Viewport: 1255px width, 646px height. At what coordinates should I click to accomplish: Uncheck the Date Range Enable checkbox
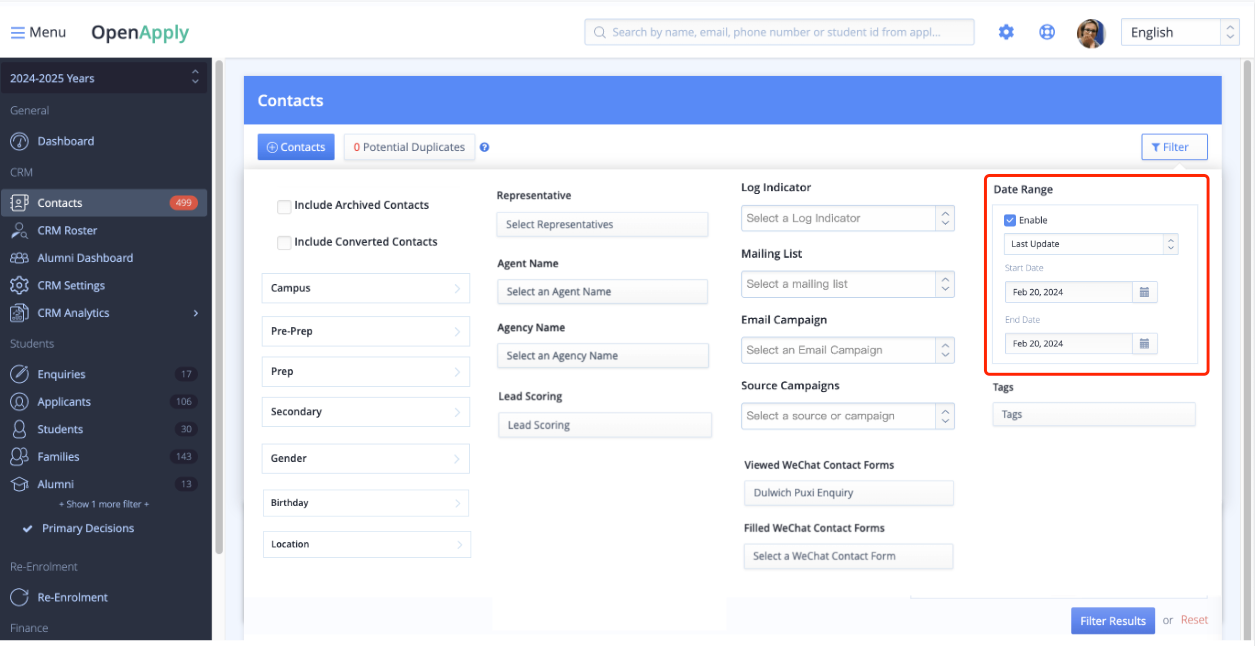coord(1010,220)
